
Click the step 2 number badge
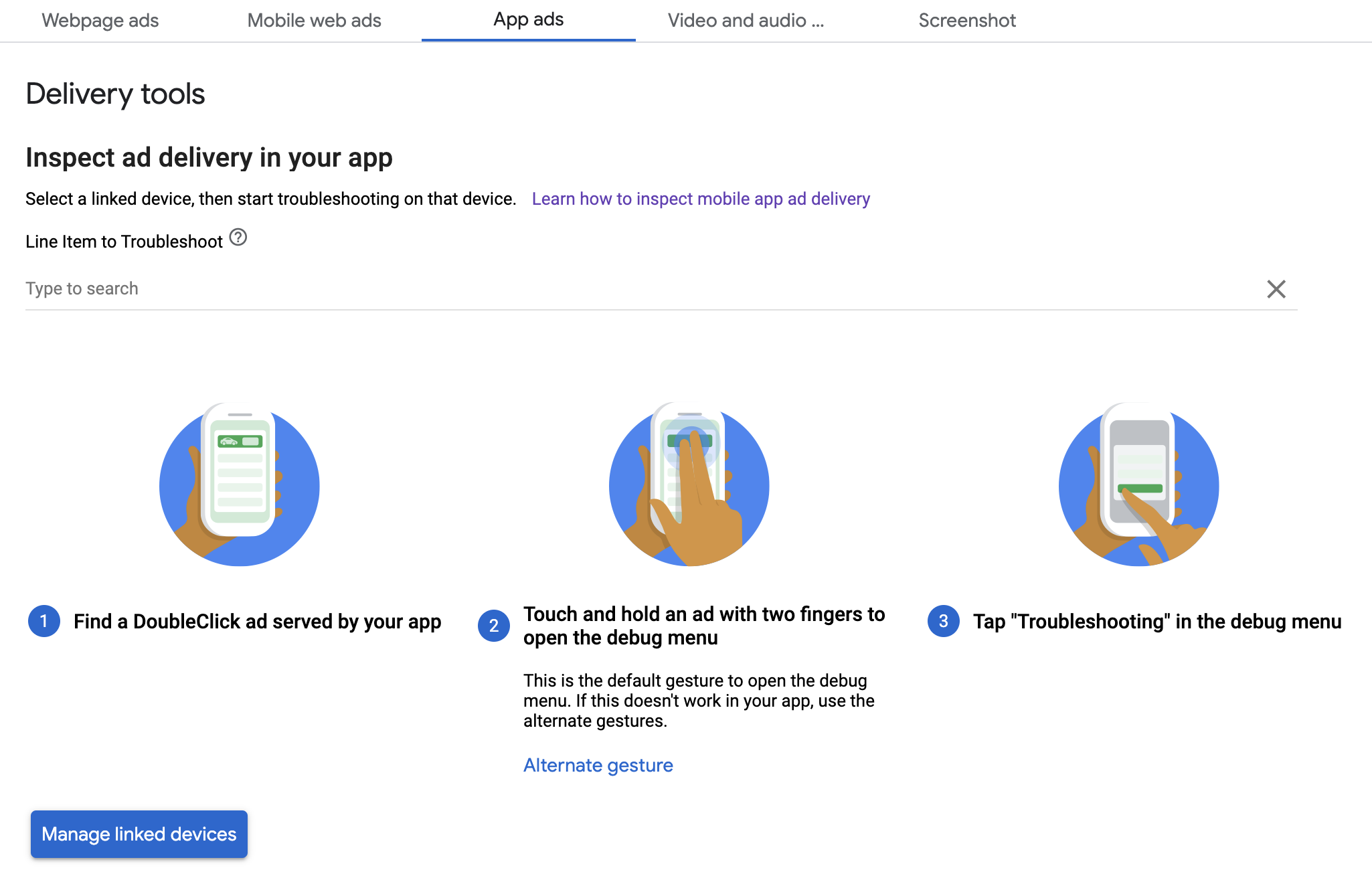pyautogui.click(x=494, y=626)
